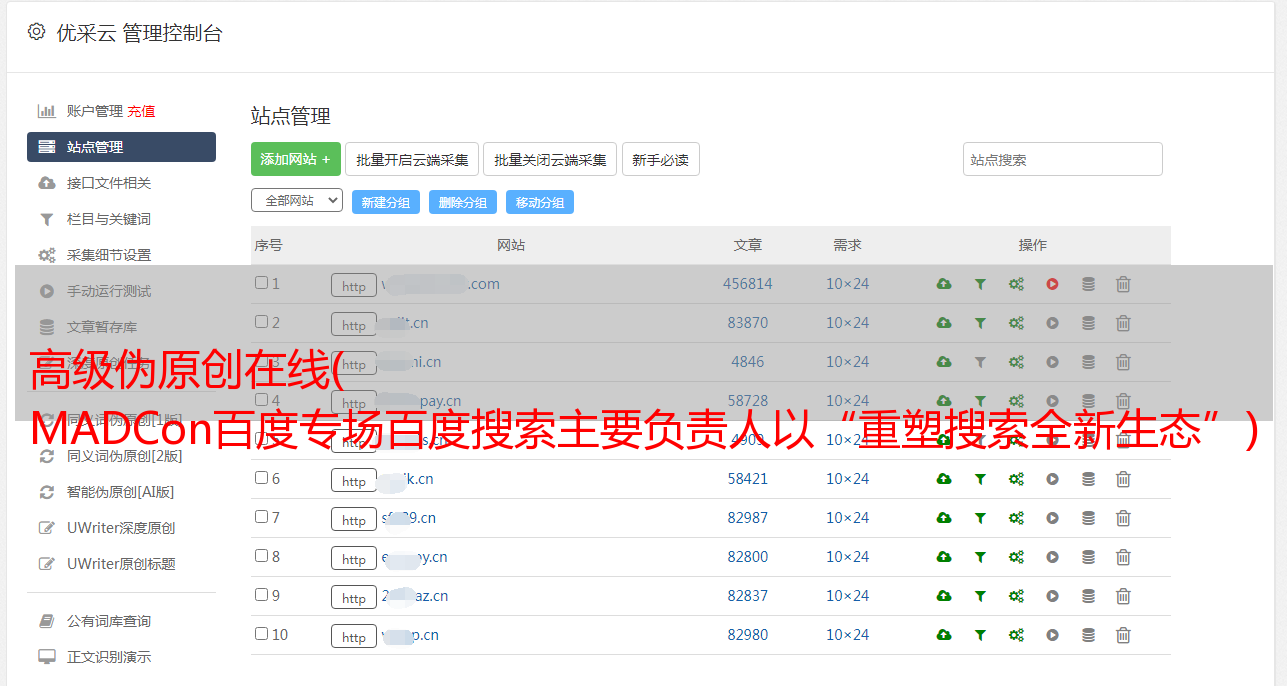Click the 删除分组 button

[463, 202]
